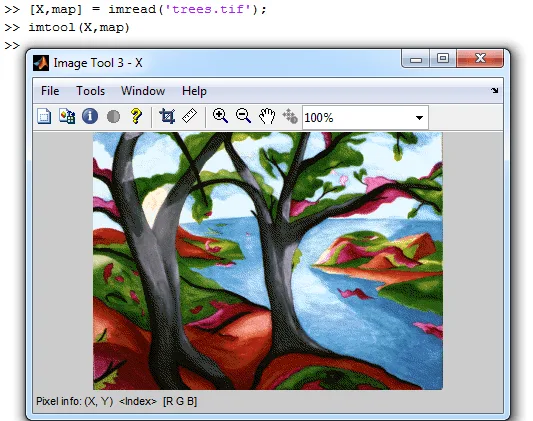Open the Help menu

click(x=194, y=91)
